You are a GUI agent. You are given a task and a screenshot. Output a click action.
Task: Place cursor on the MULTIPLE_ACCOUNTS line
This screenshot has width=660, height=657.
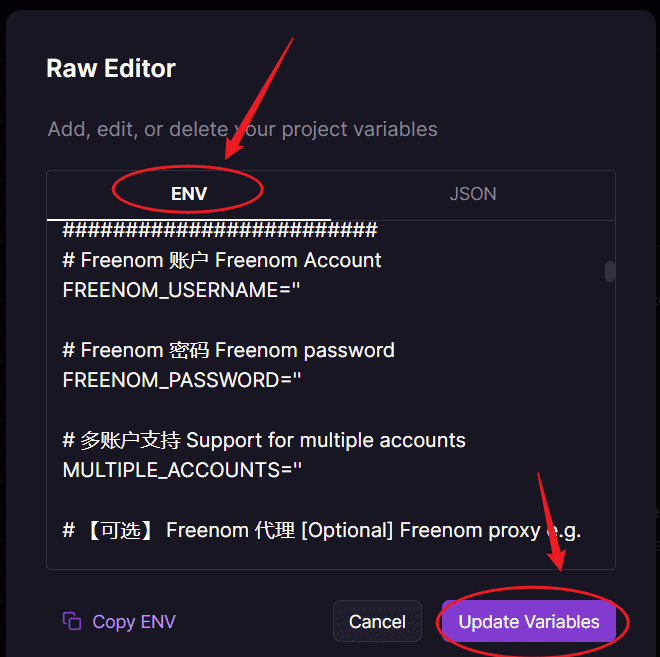point(181,470)
